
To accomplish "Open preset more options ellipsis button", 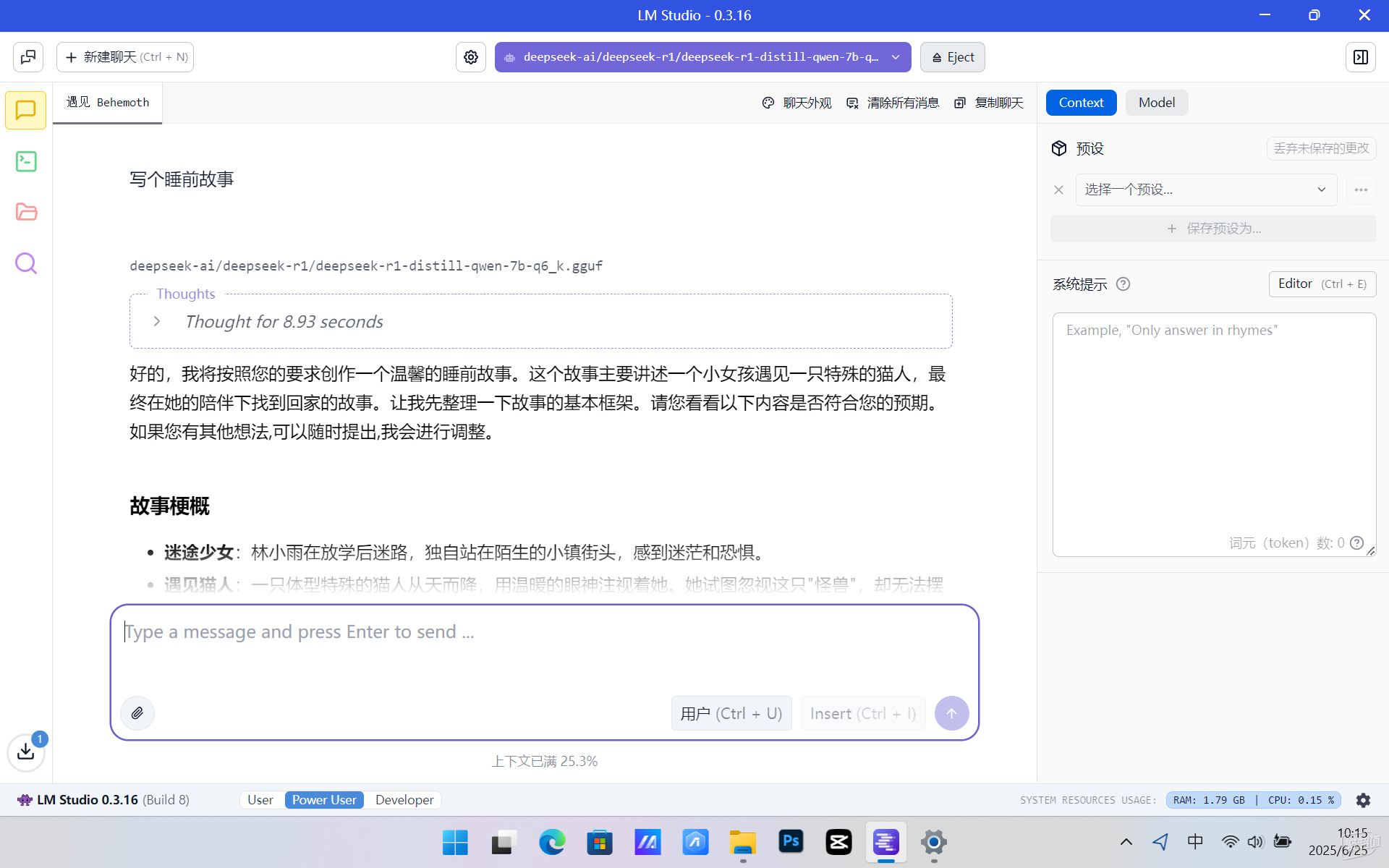I will point(1361,190).
